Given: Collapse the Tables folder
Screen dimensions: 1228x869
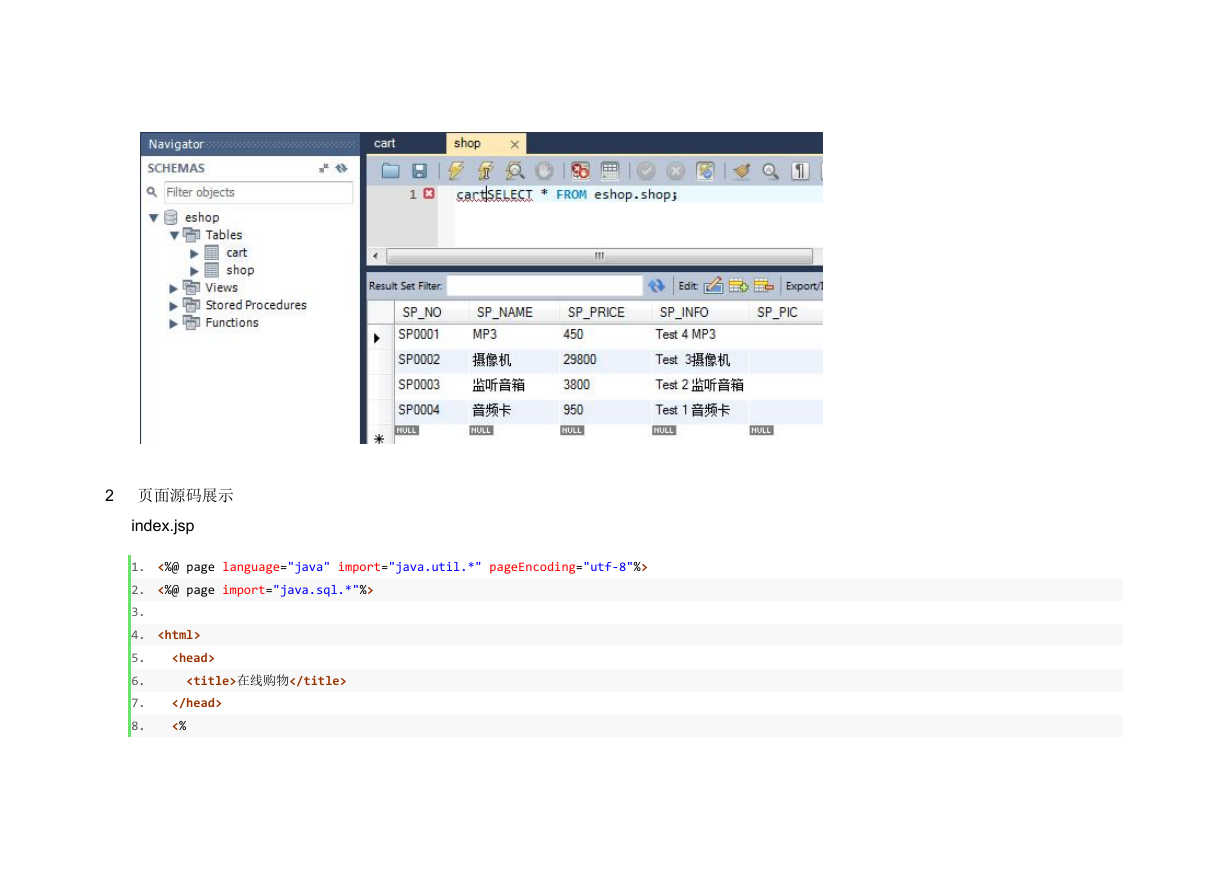Looking at the screenshot, I should tap(174, 235).
